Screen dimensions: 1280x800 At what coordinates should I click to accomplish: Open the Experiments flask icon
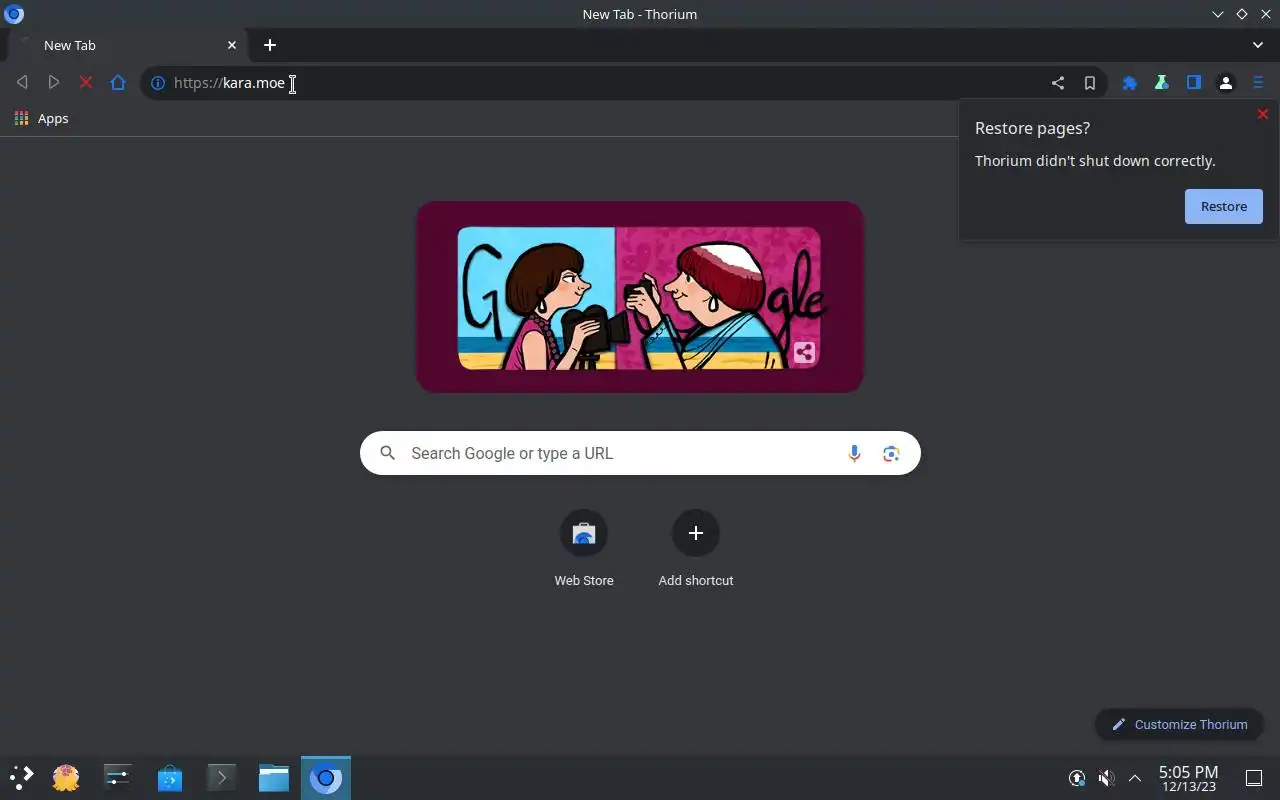click(1162, 83)
